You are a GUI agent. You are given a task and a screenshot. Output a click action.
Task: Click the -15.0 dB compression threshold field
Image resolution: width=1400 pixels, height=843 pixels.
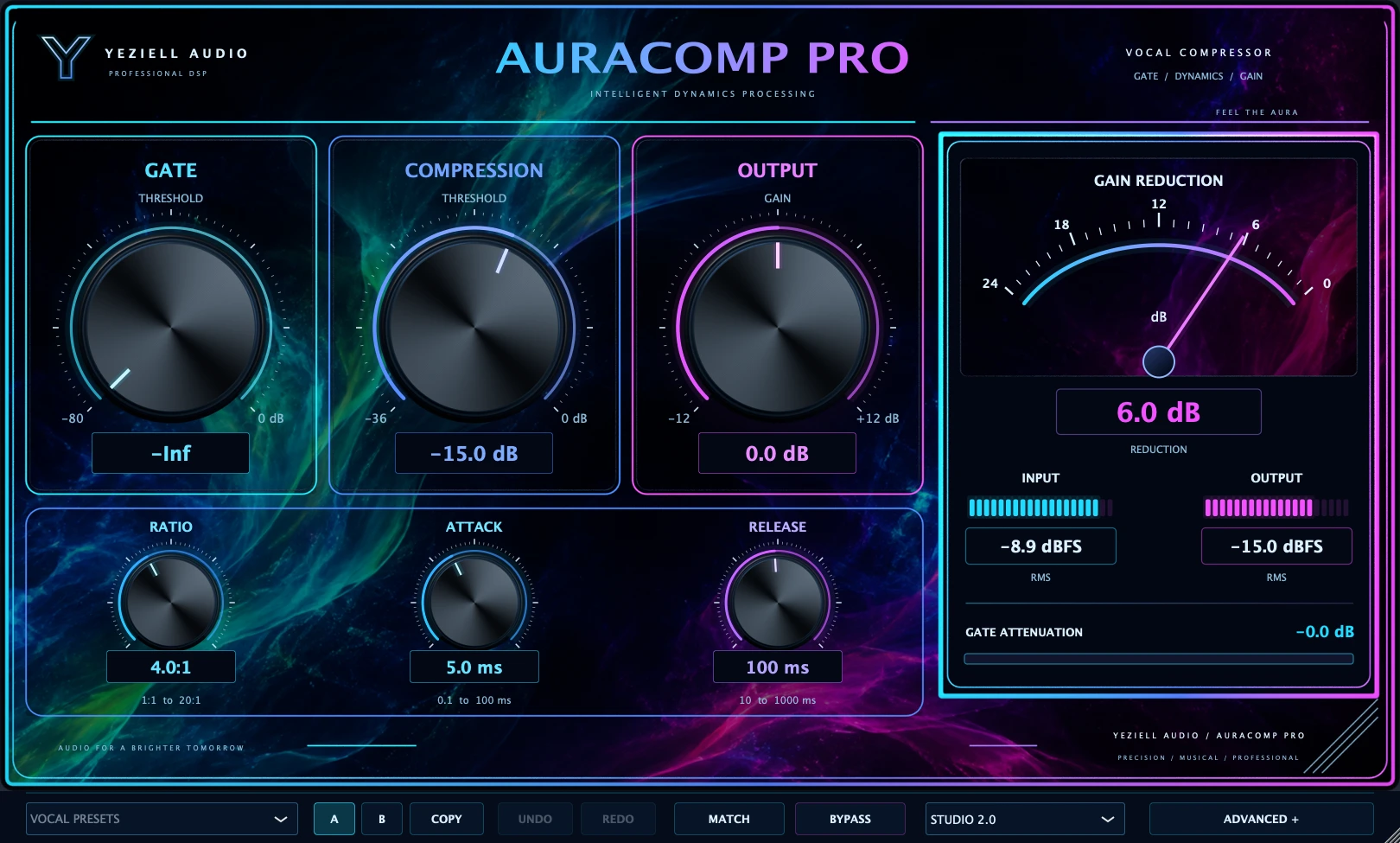click(x=474, y=453)
